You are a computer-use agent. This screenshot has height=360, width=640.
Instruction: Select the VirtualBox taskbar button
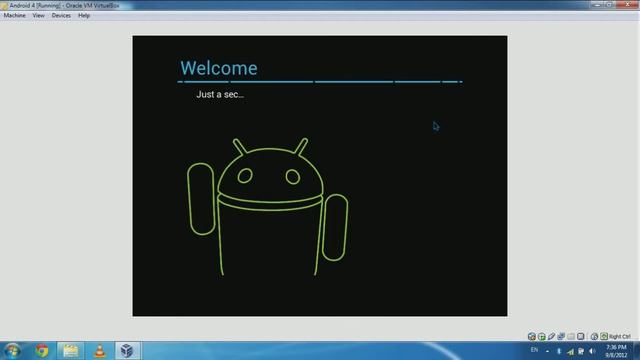[127, 351]
